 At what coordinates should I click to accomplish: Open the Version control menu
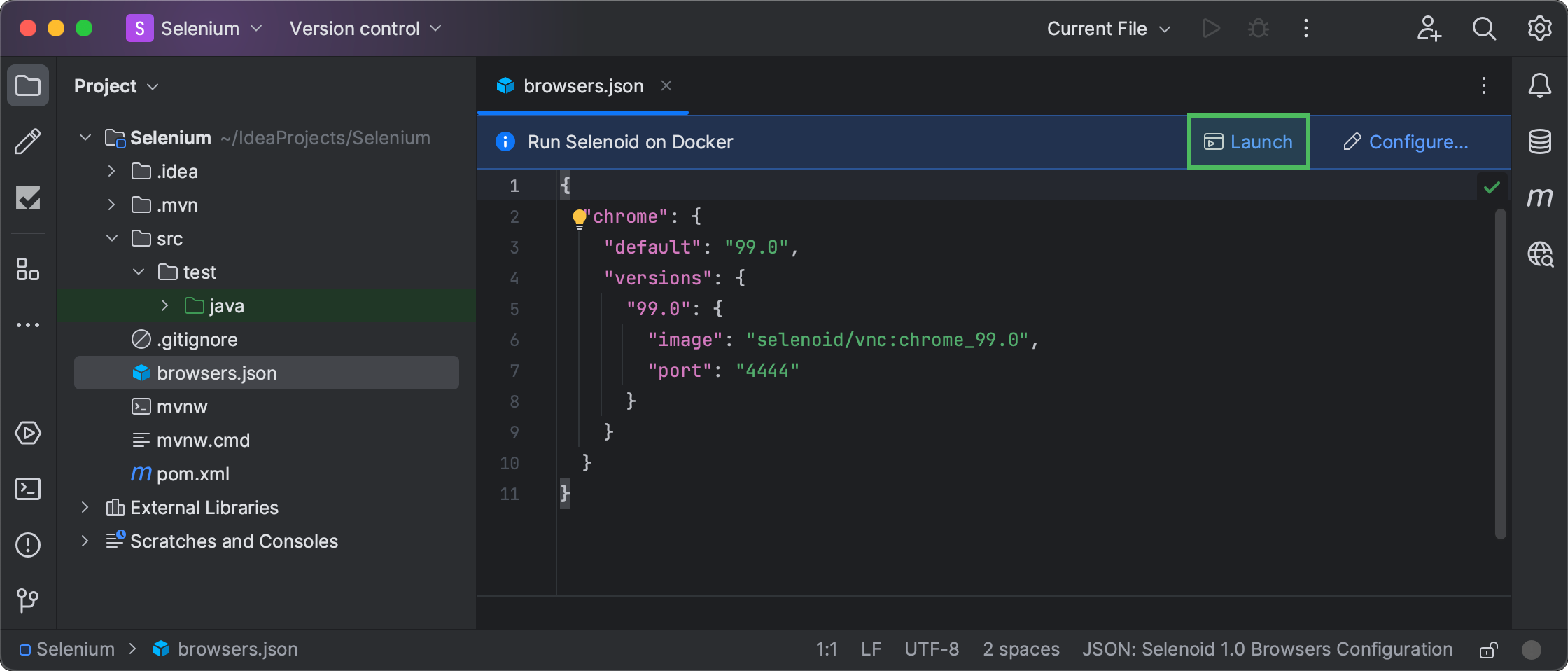(364, 29)
